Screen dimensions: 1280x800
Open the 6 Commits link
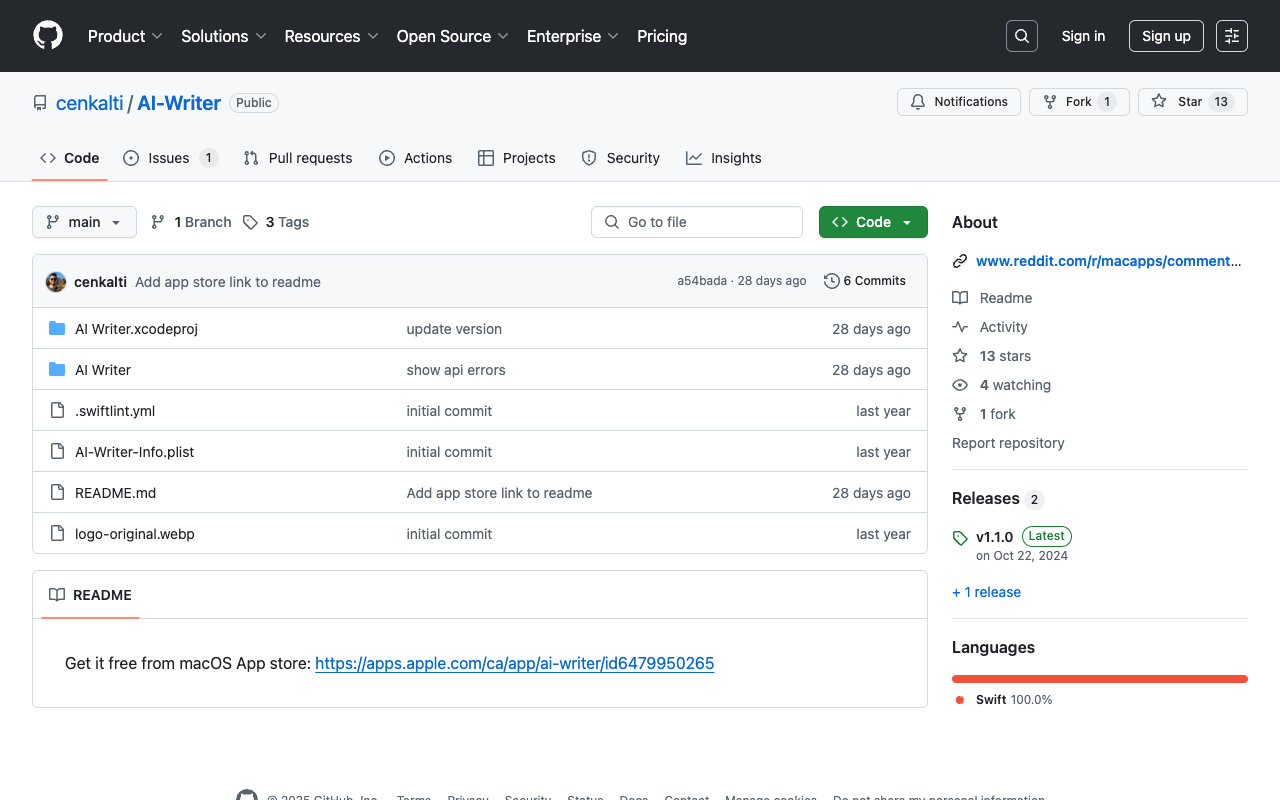865,281
